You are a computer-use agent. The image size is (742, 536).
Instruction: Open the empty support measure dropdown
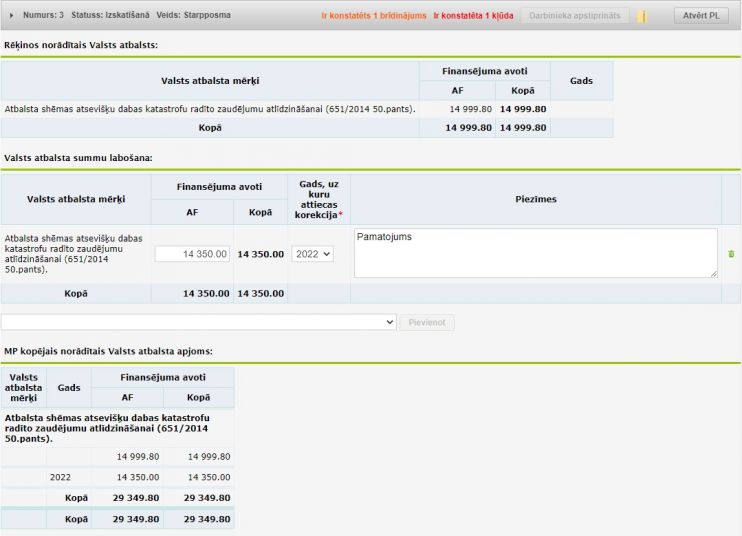coord(199,322)
